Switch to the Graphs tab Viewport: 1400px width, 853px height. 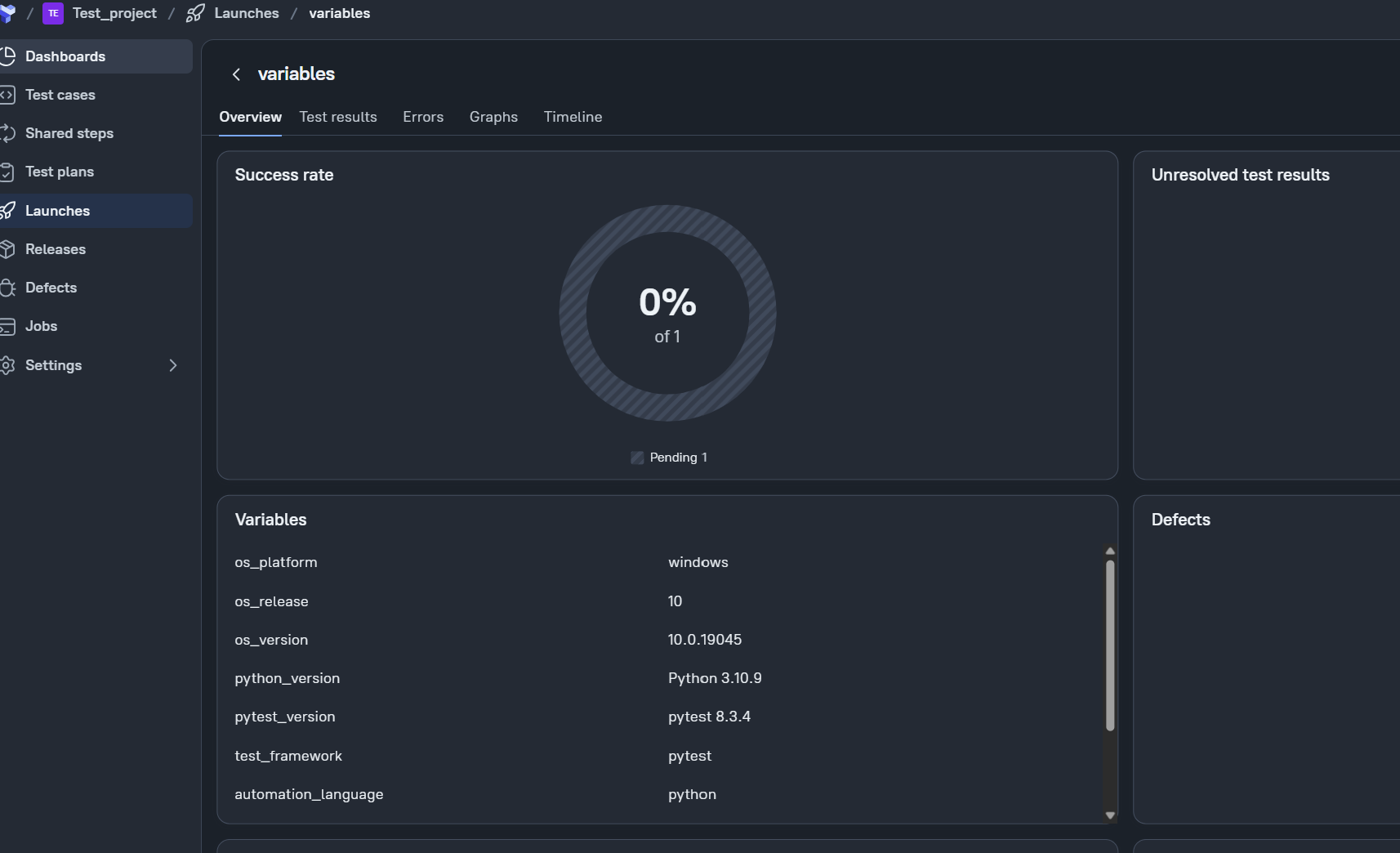(x=493, y=117)
